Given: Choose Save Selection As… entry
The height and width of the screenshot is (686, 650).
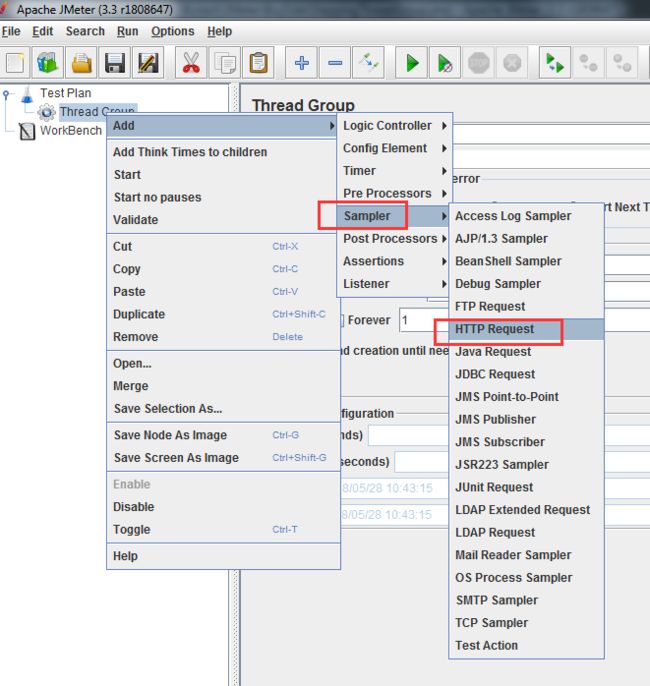Looking at the screenshot, I should 224,409.
